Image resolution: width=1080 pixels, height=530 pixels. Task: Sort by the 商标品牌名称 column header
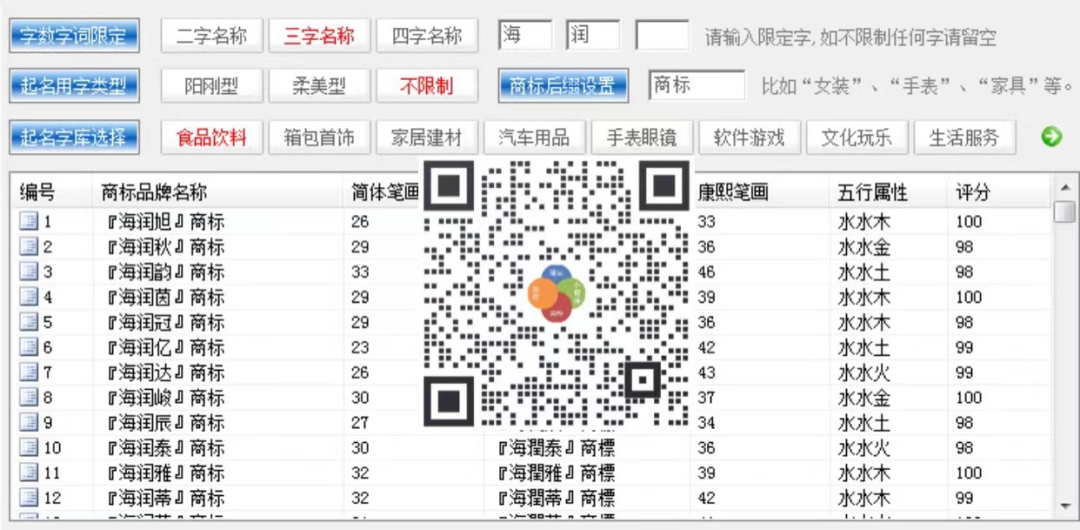[218, 192]
